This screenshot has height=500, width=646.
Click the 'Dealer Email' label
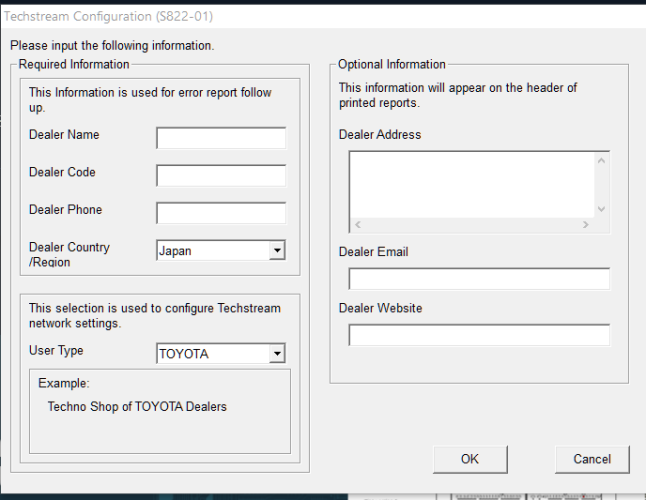(374, 252)
